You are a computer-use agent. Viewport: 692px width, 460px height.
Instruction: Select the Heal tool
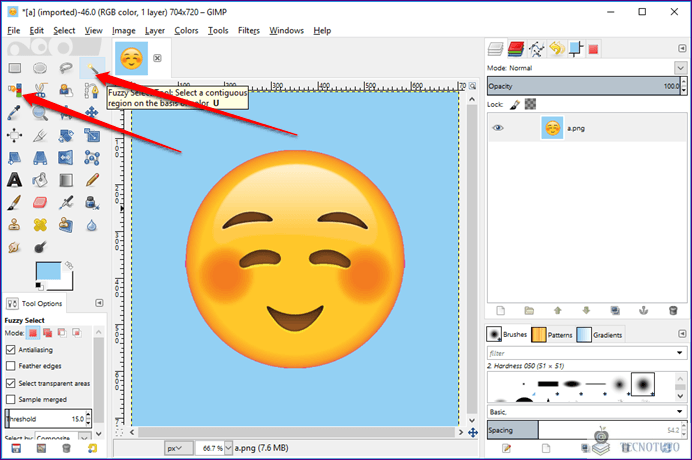pyautogui.click(x=40, y=225)
